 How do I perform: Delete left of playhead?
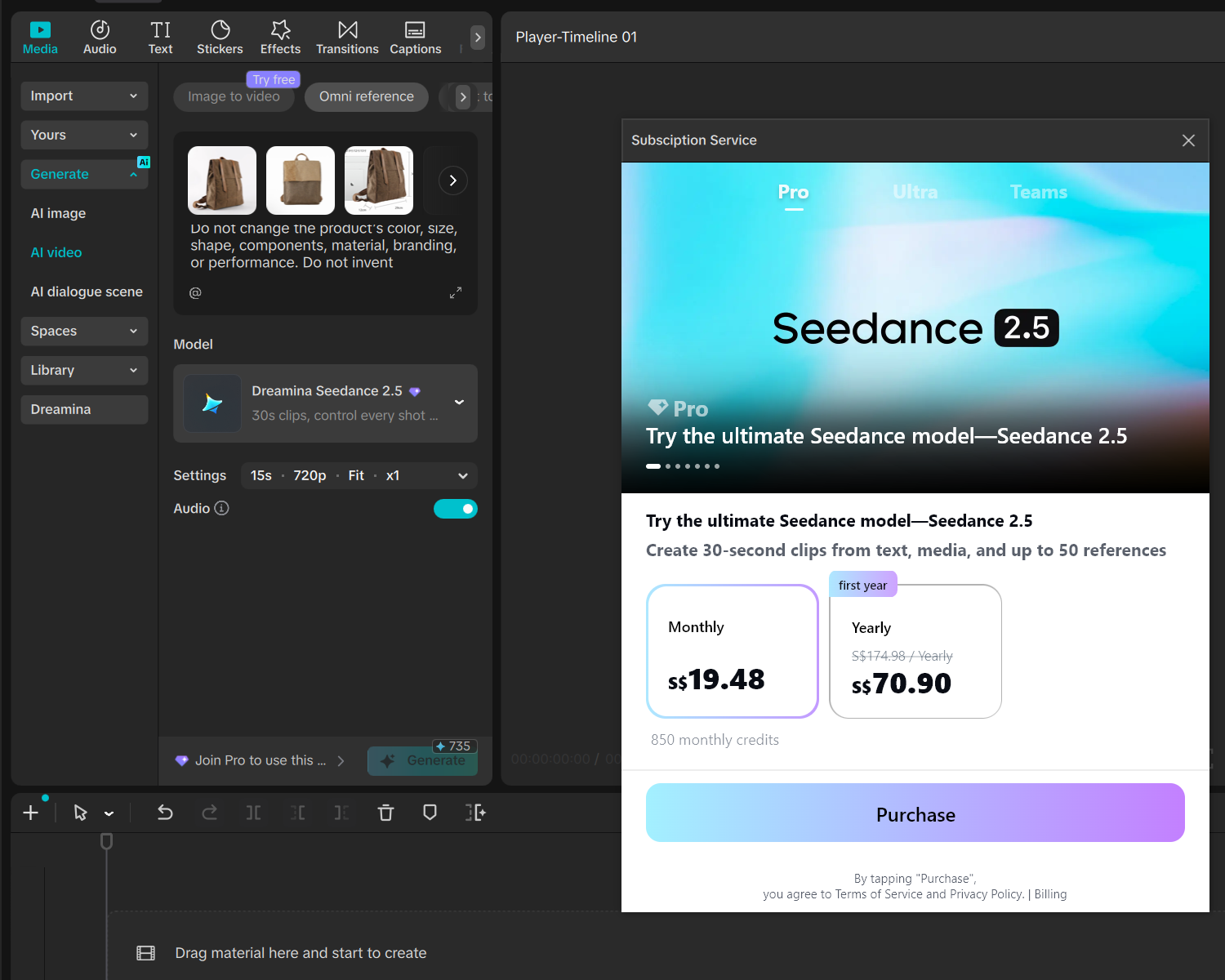[x=297, y=813]
